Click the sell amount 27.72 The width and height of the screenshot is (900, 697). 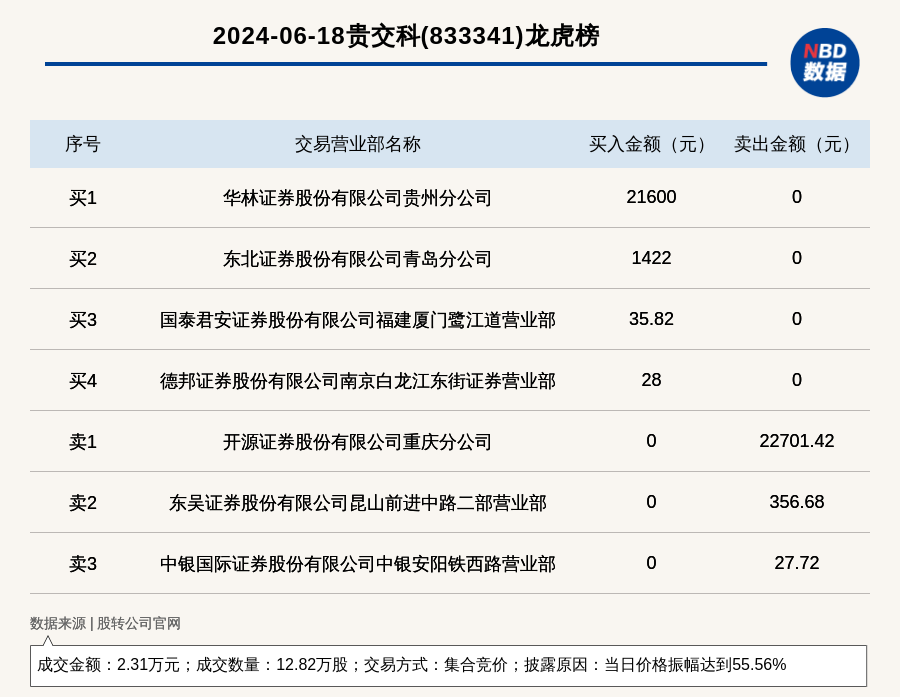797,563
